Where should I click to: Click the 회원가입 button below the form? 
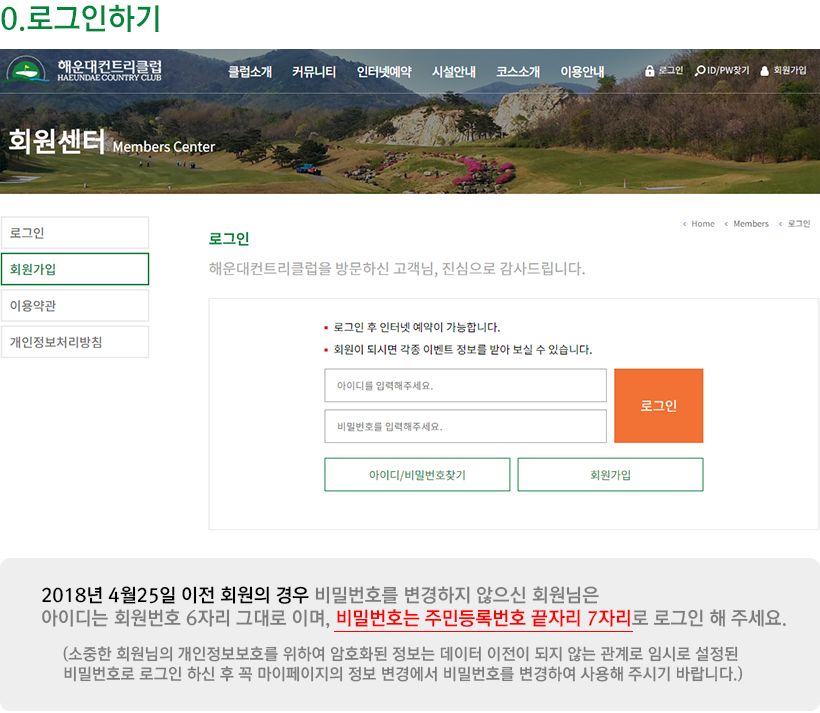610,475
